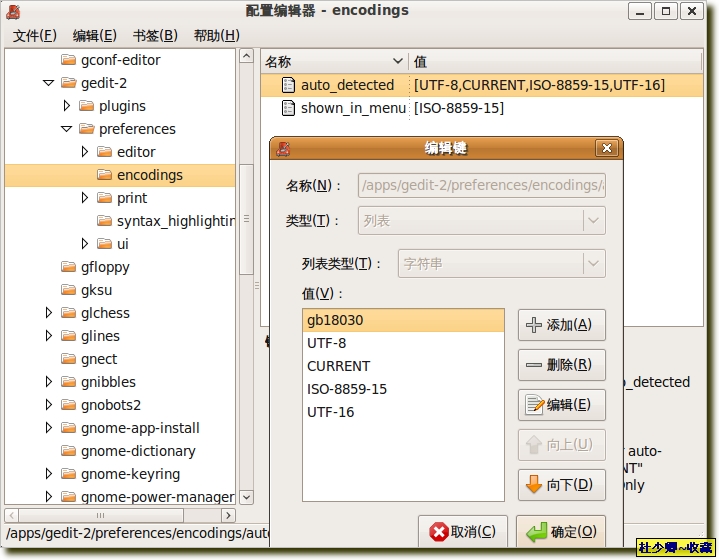Click the 值 column header

(x=555, y=61)
